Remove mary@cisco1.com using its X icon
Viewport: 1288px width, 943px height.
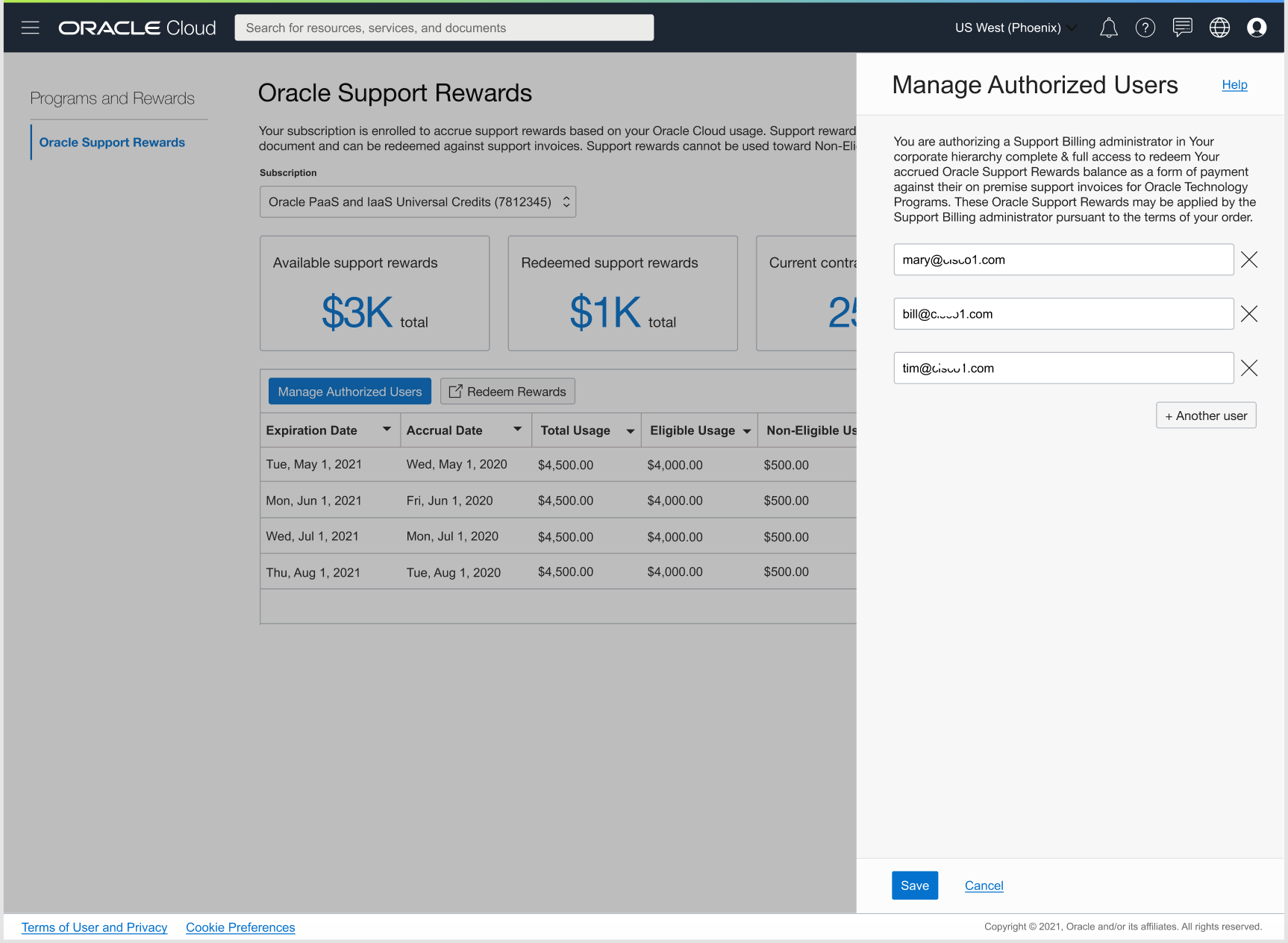pos(1248,260)
